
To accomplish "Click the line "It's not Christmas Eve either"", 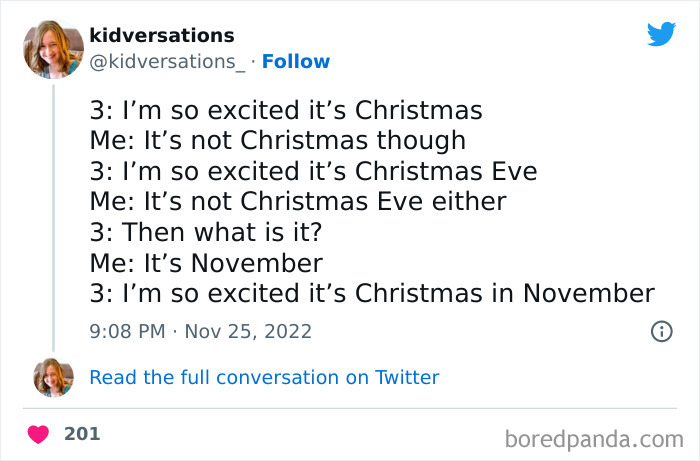I will click(x=298, y=201).
